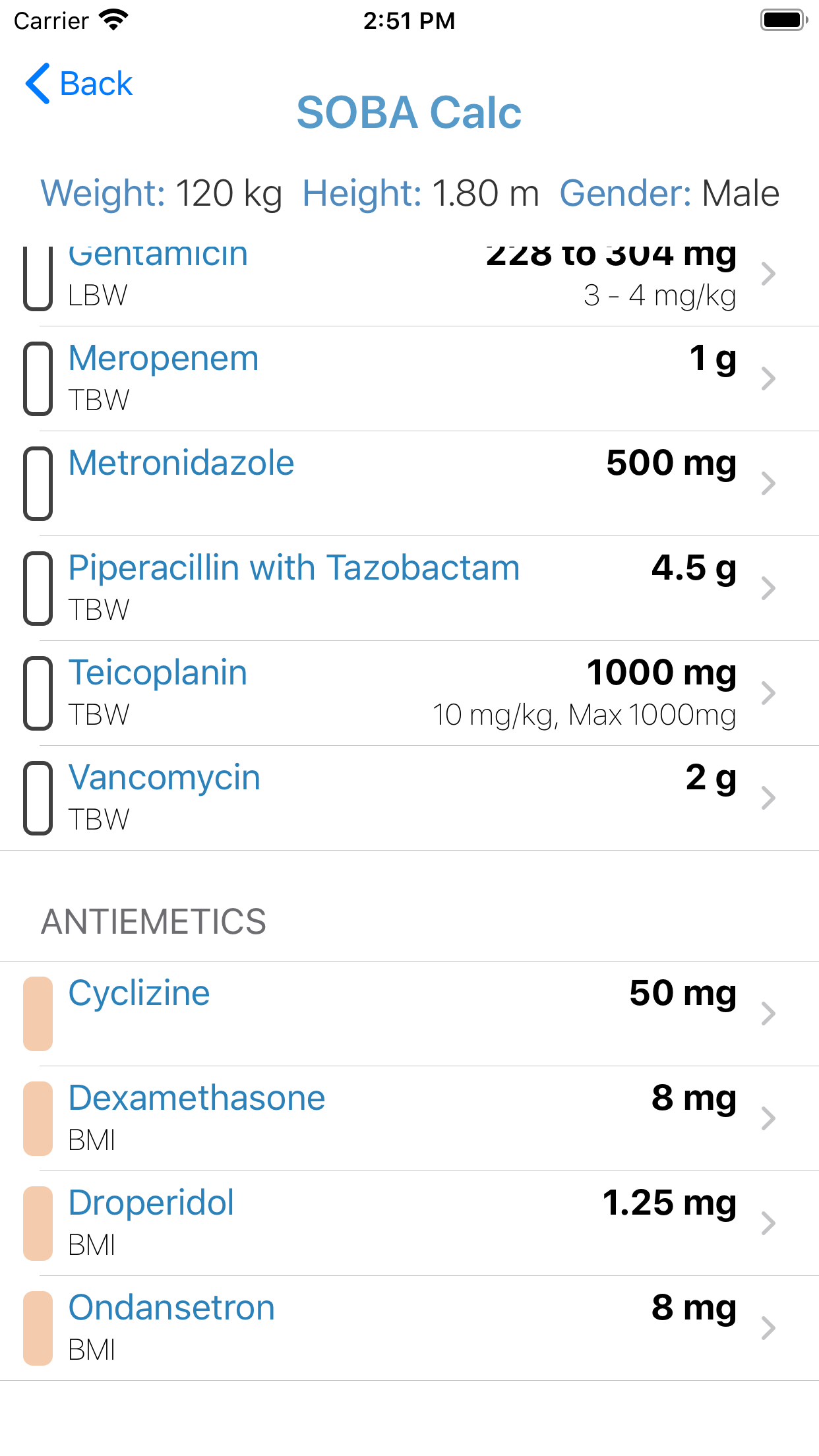This screenshot has height=1456, width=819.
Task: Tap the battery status icon
Action: [x=783, y=20]
